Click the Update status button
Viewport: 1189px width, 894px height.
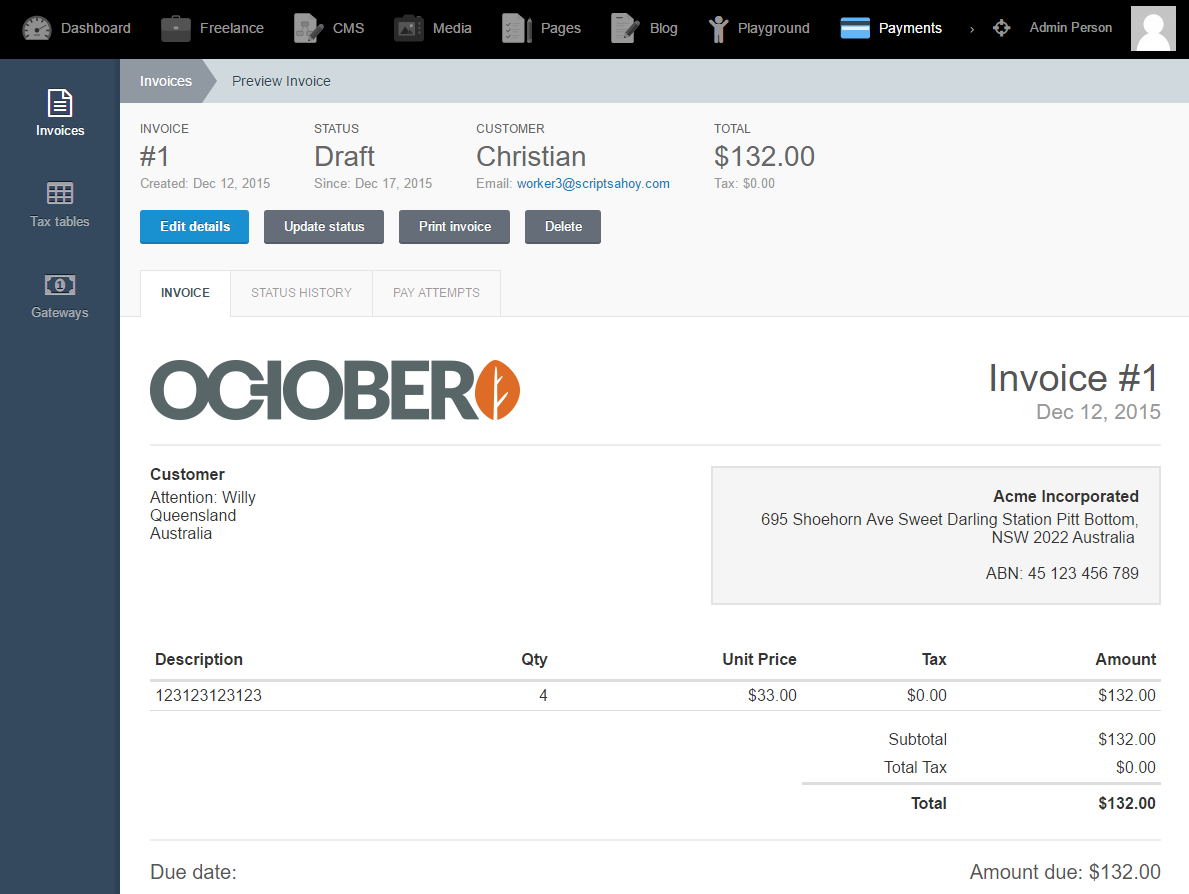point(324,227)
